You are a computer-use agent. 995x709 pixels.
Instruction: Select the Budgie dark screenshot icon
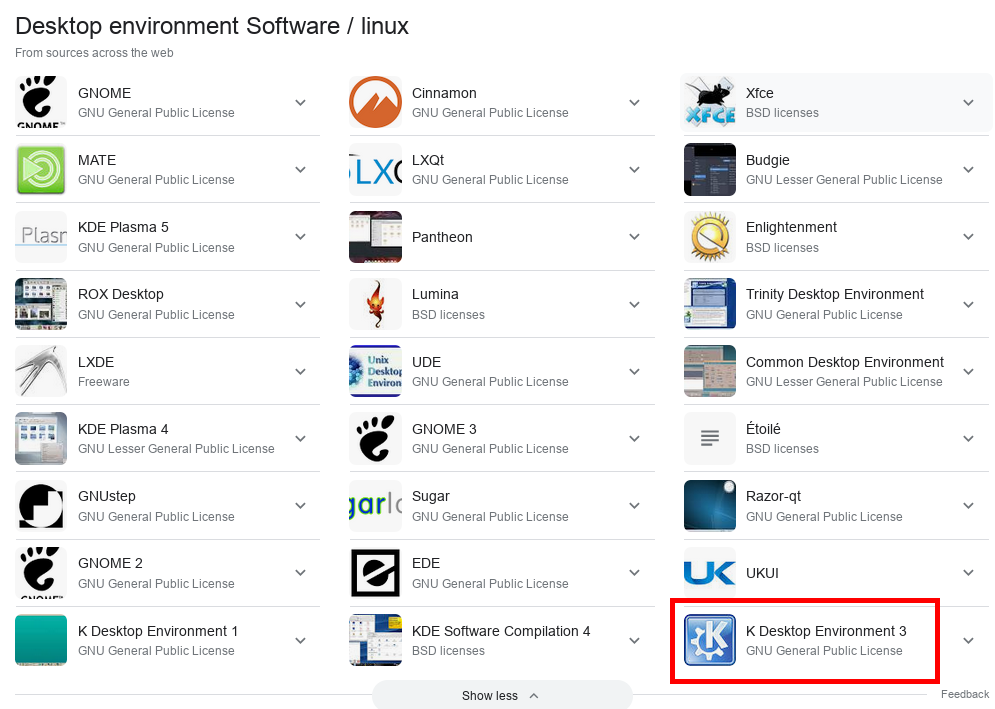pyautogui.click(x=709, y=169)
